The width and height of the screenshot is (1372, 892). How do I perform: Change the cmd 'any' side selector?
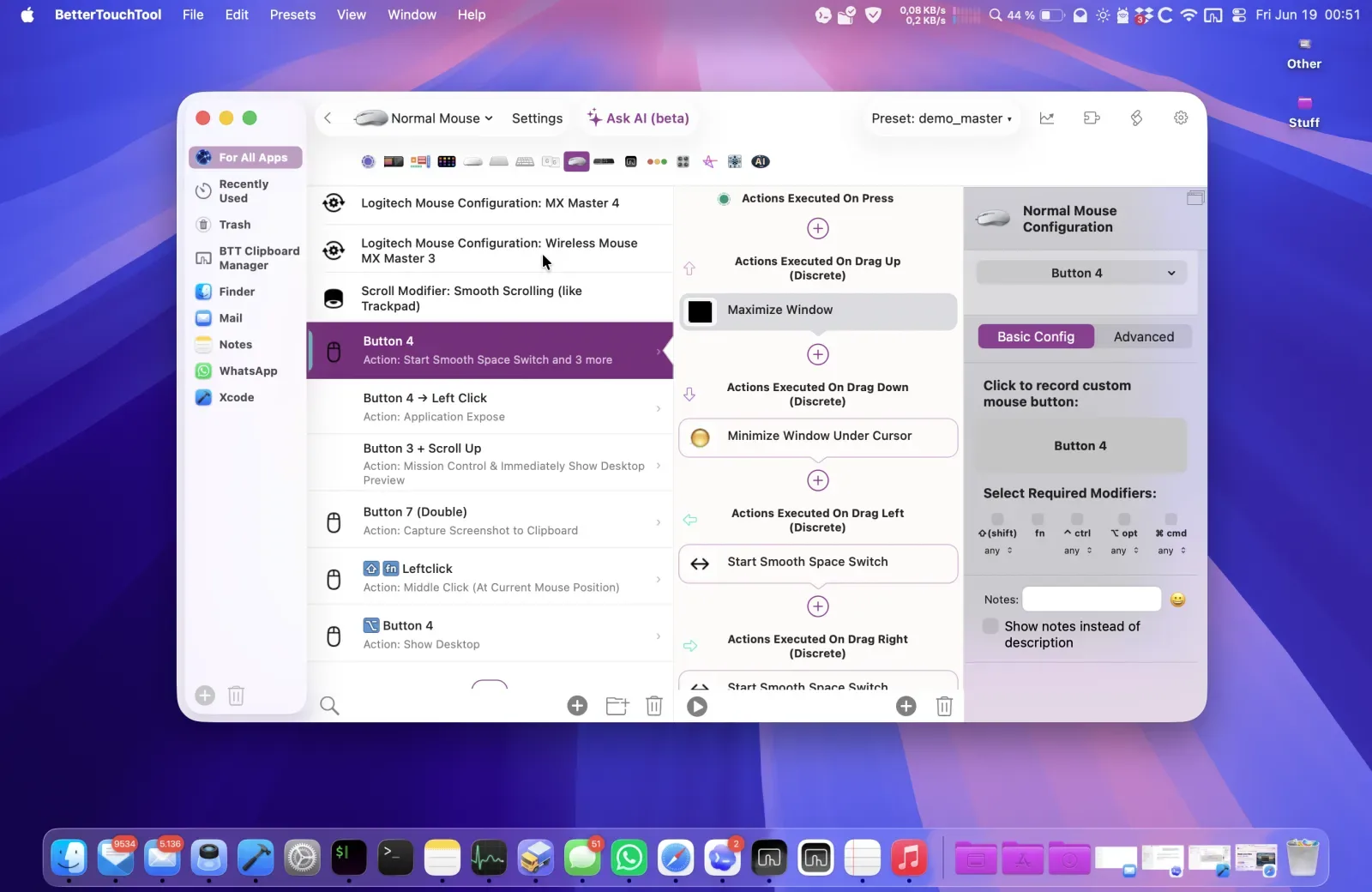[1172, 551]
